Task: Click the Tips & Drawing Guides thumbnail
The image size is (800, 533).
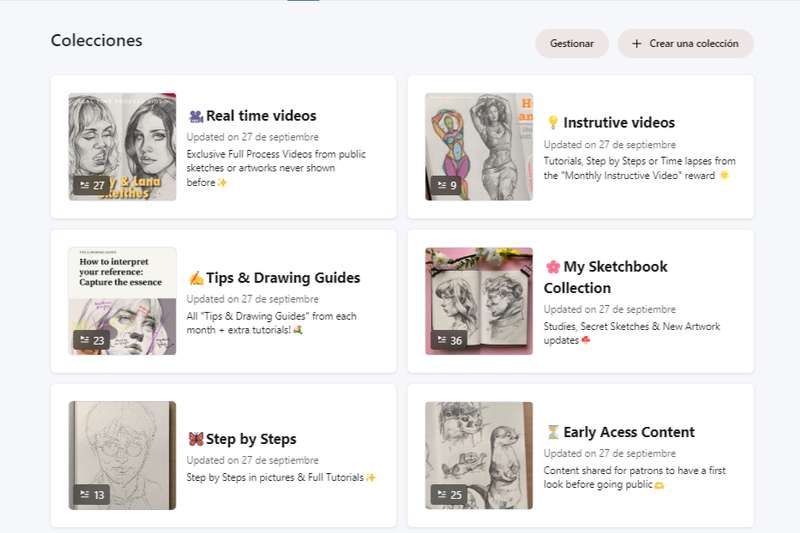Action: coord(122,301)
